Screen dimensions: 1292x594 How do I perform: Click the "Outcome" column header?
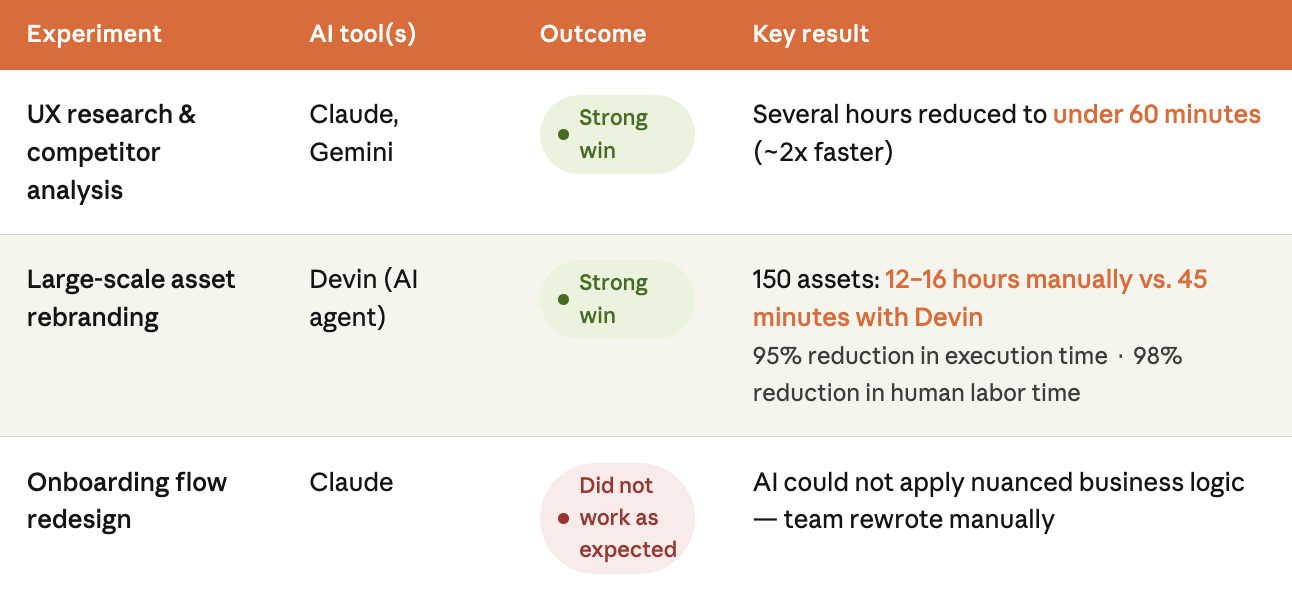pyautogui.click(x=593, y=34)
